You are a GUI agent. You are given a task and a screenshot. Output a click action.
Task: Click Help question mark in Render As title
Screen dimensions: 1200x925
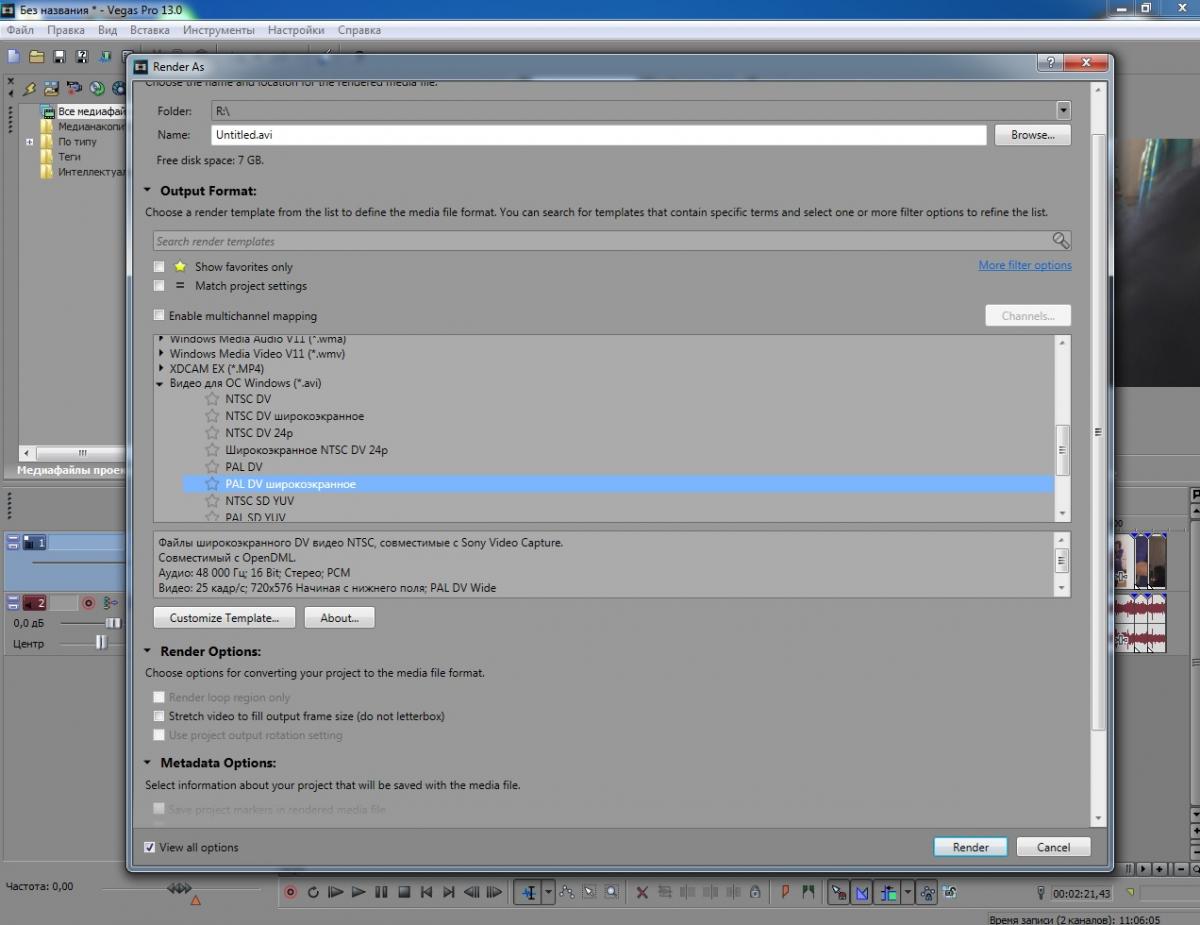[1049, 63]
